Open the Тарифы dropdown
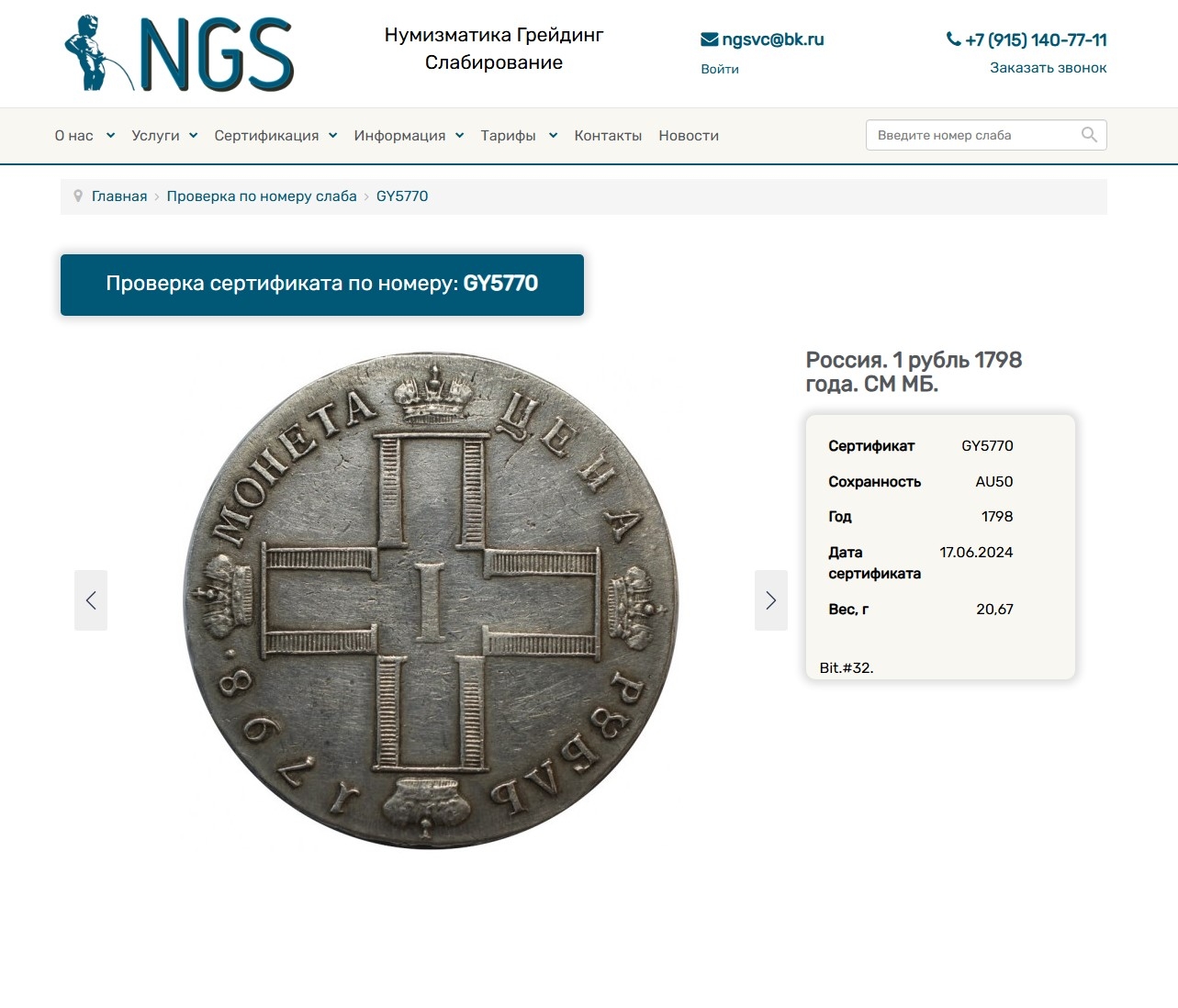Viewport: 1178px width, 1008px height. pos(519,136)
